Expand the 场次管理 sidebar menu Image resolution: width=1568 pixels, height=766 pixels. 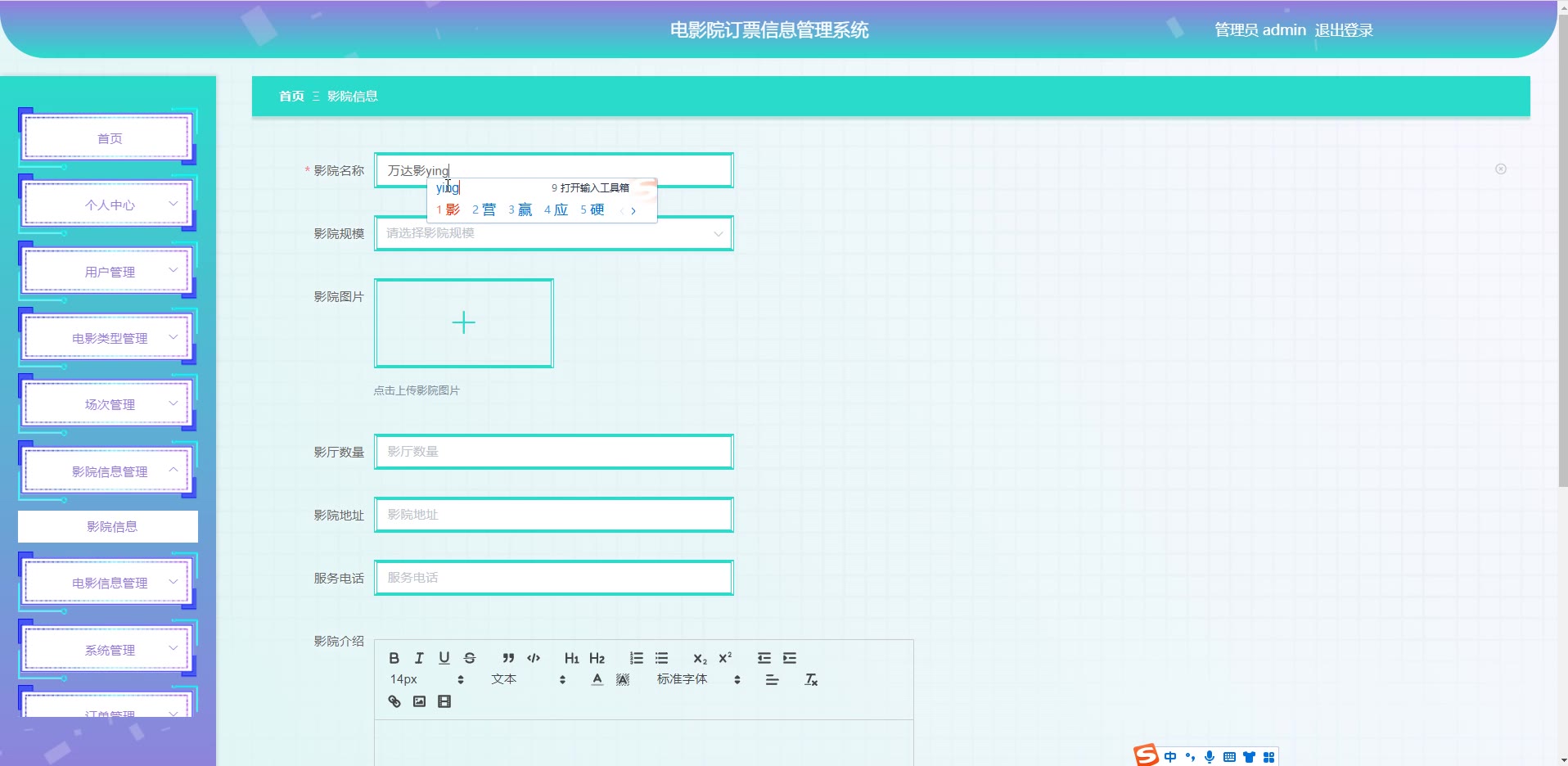pos(108,404)
